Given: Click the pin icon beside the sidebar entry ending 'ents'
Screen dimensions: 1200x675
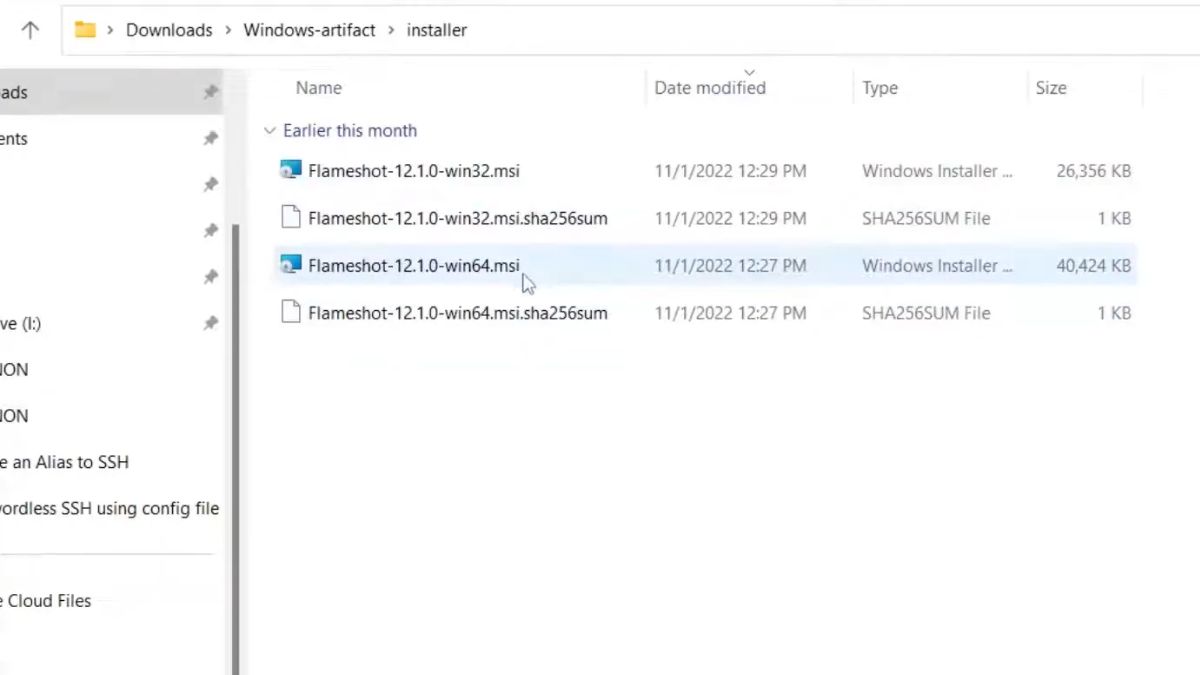Looking at the screenshot, I should tap(210, 138).
